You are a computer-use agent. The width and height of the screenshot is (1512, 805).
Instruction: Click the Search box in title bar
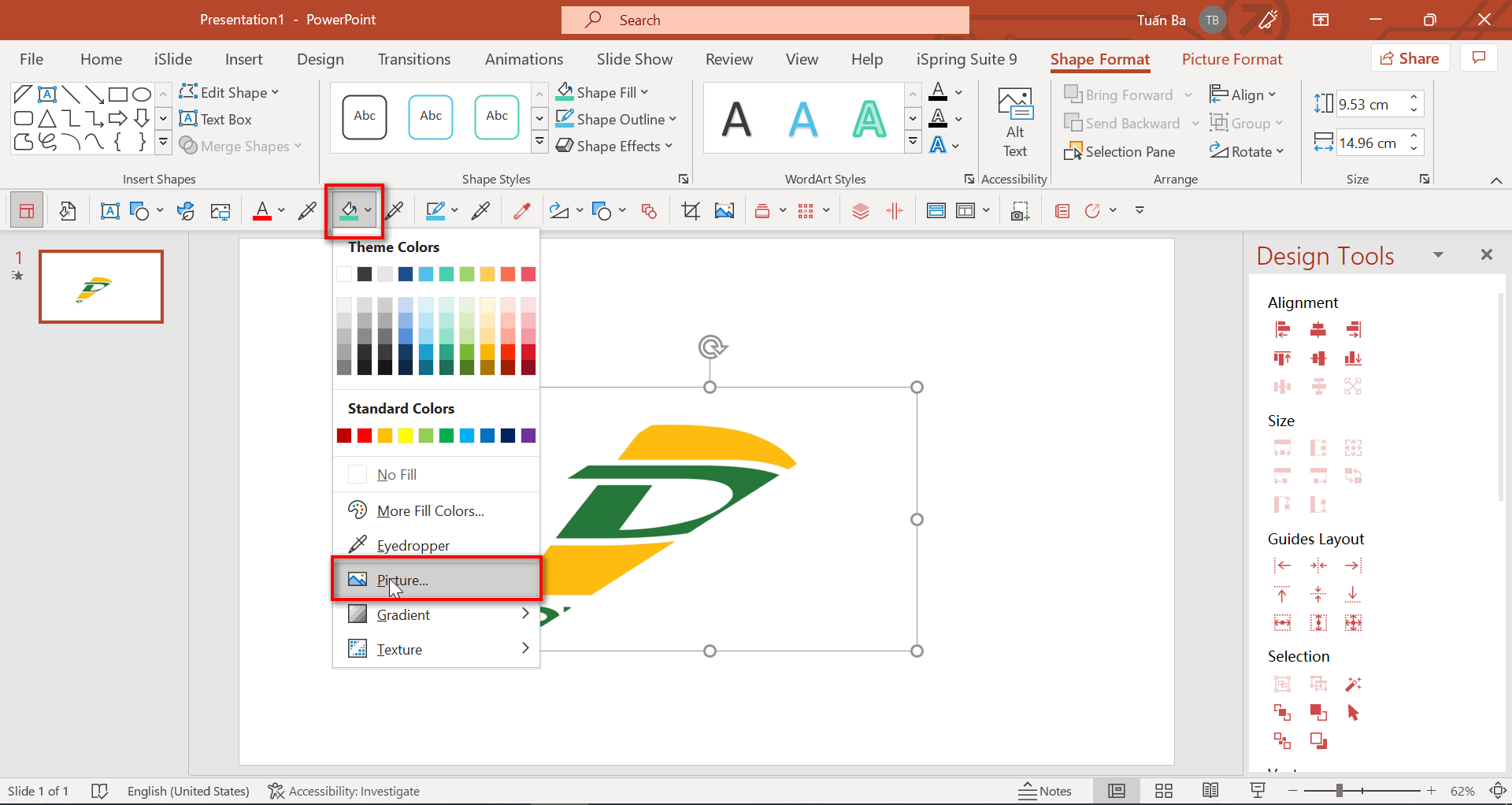pyautogui.click(x=765, y=20)
